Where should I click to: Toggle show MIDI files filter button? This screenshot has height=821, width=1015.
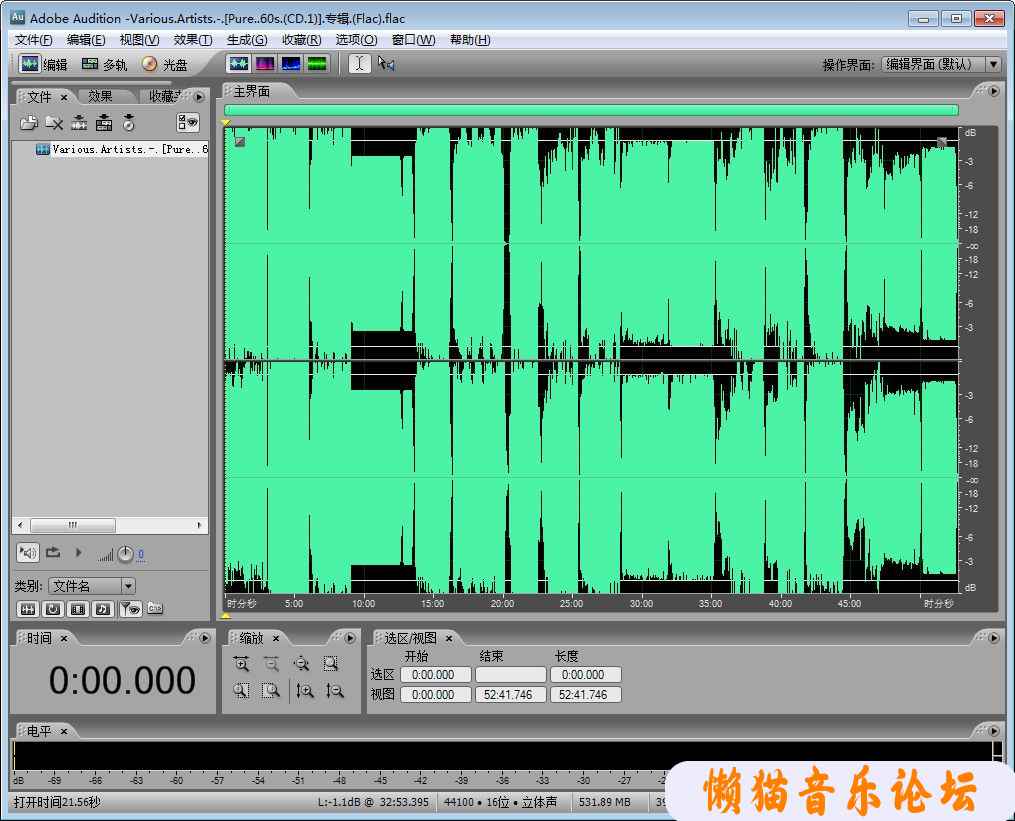coord(103,609)
